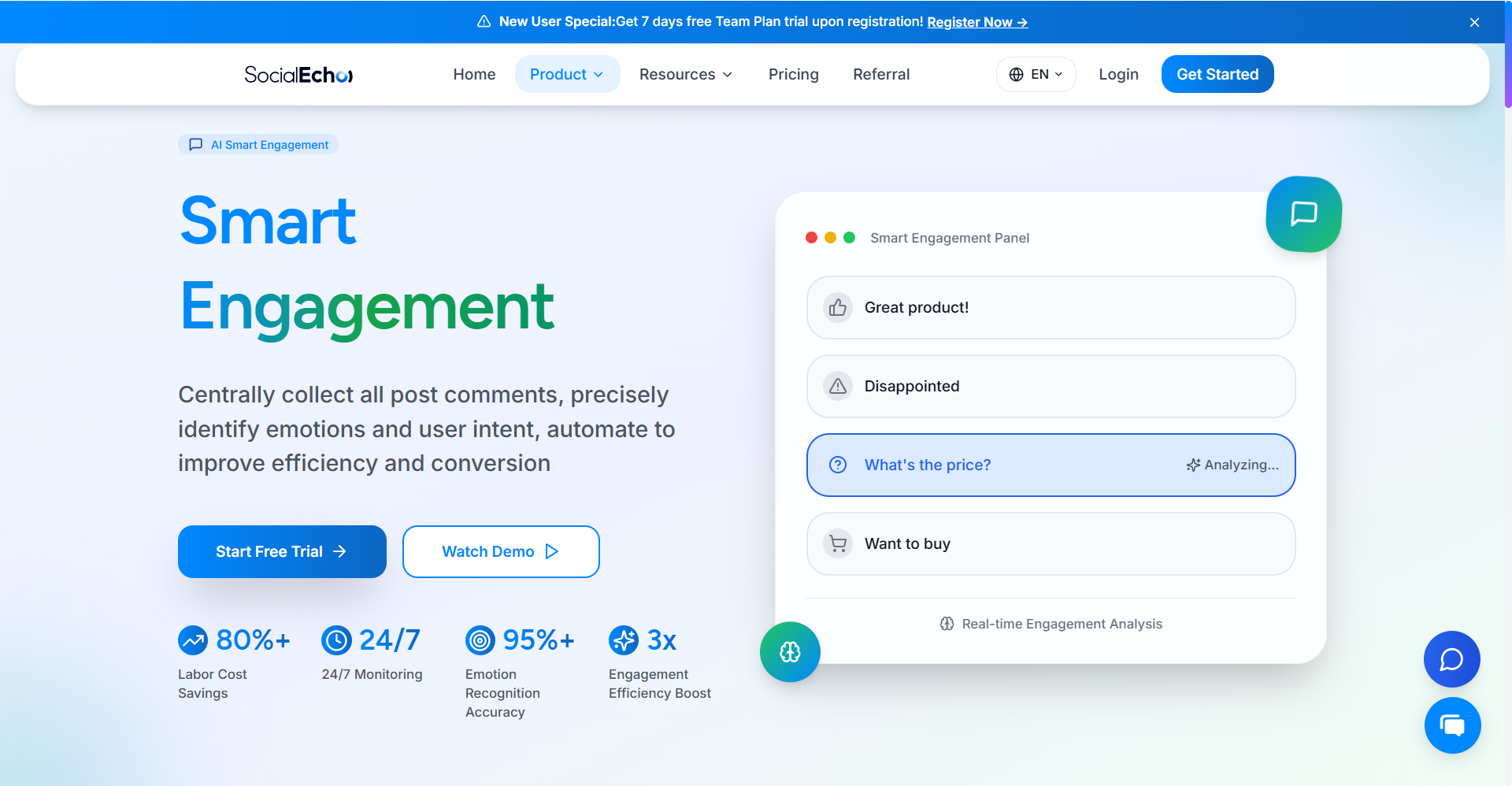Click the cart icon beside Want to buy
Viewport: 1512px width, 786px height.
[838, 543]
